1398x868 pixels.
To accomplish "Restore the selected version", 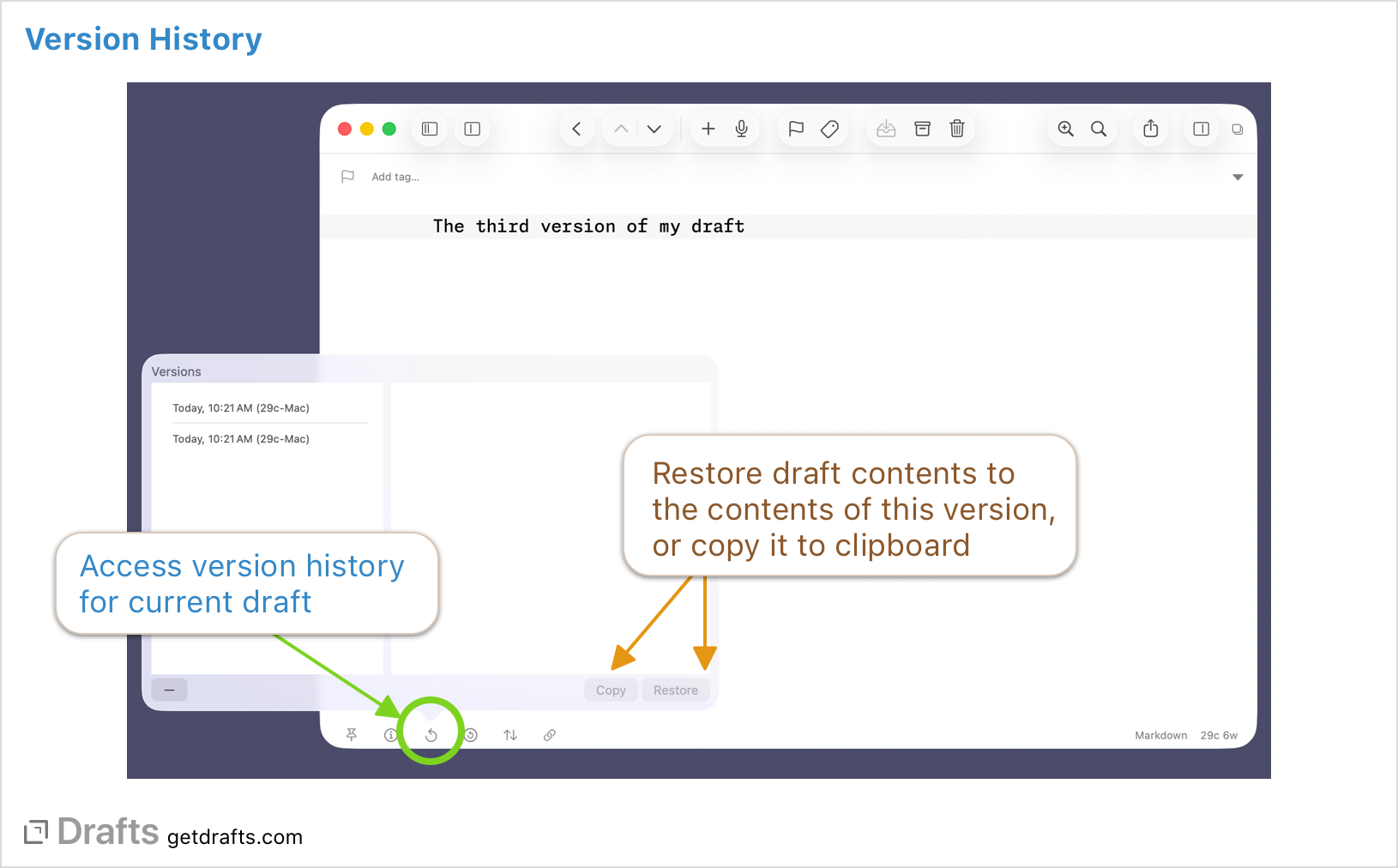I will point(676,690).
